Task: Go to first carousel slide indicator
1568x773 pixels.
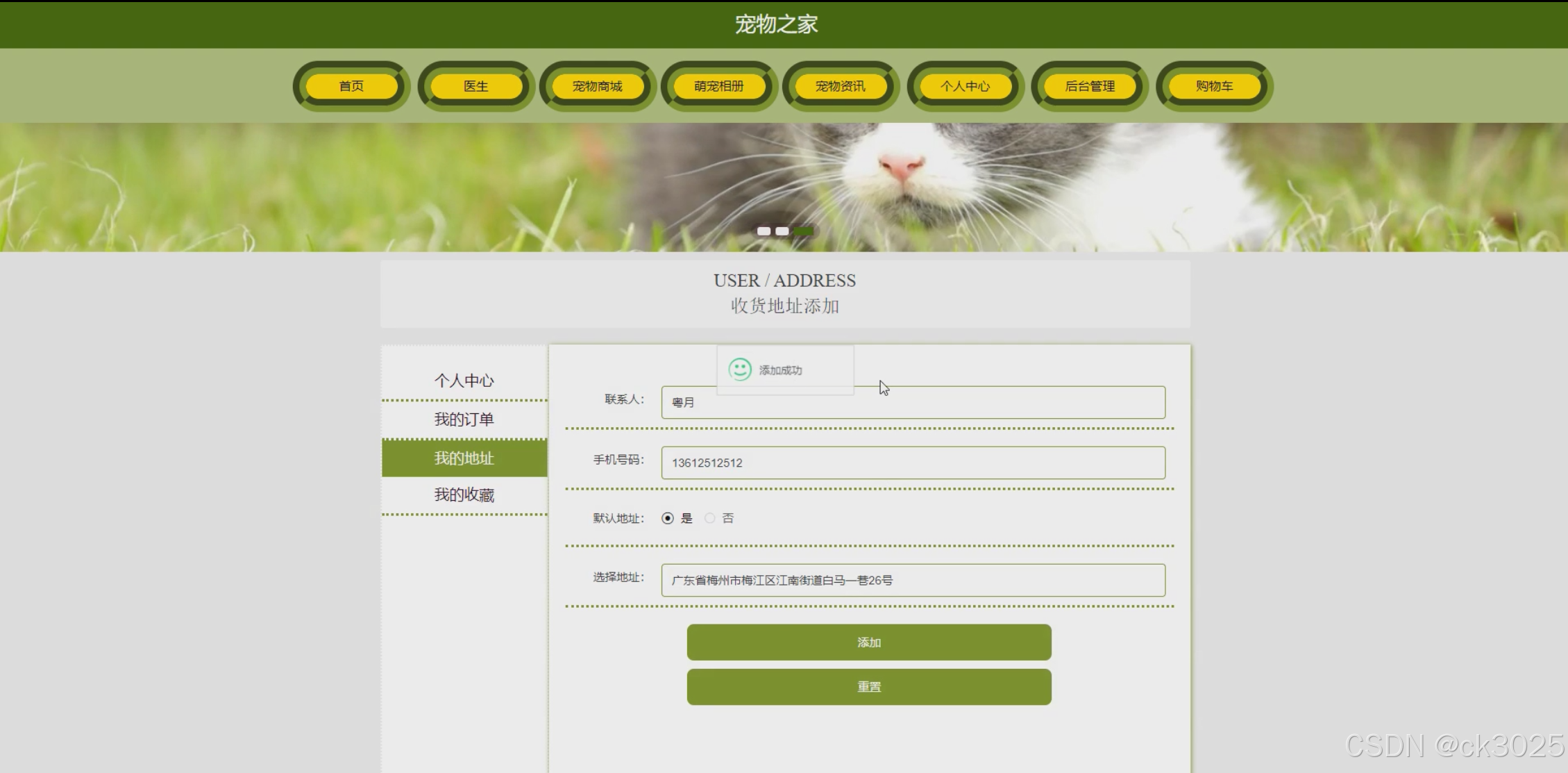Action: [764, 231]
